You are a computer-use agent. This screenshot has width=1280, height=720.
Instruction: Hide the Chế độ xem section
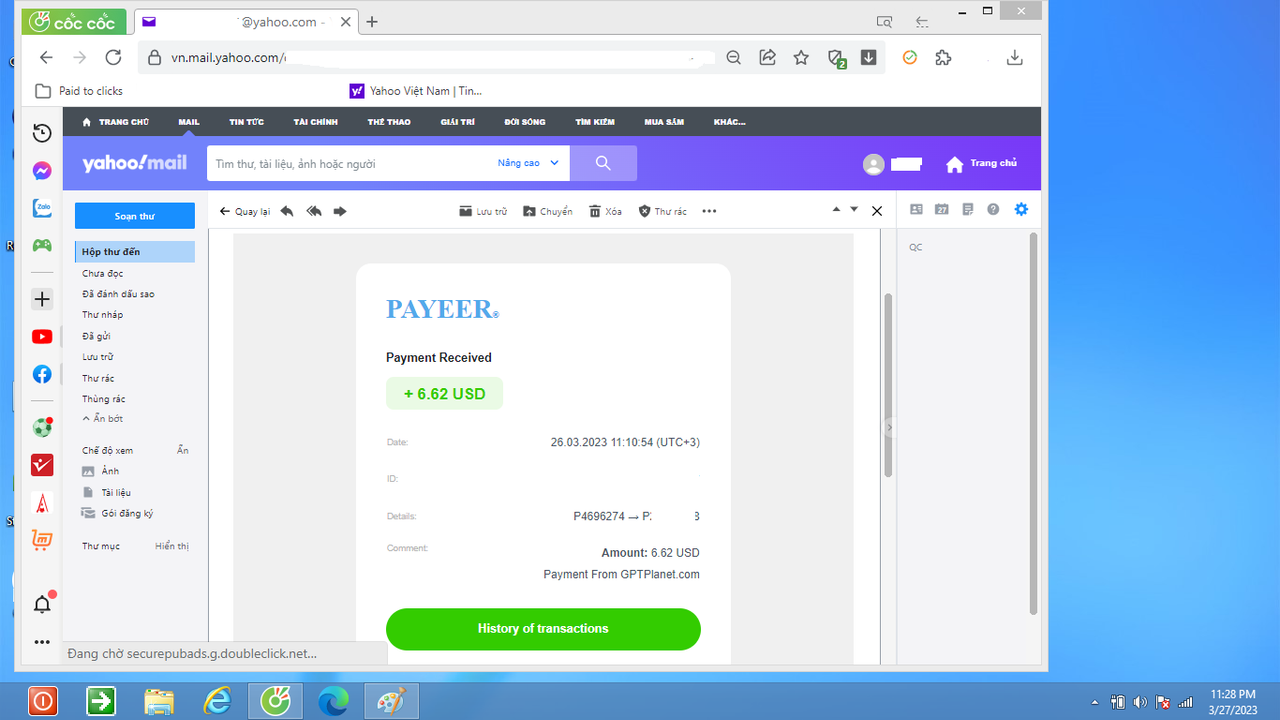(183, 450)
